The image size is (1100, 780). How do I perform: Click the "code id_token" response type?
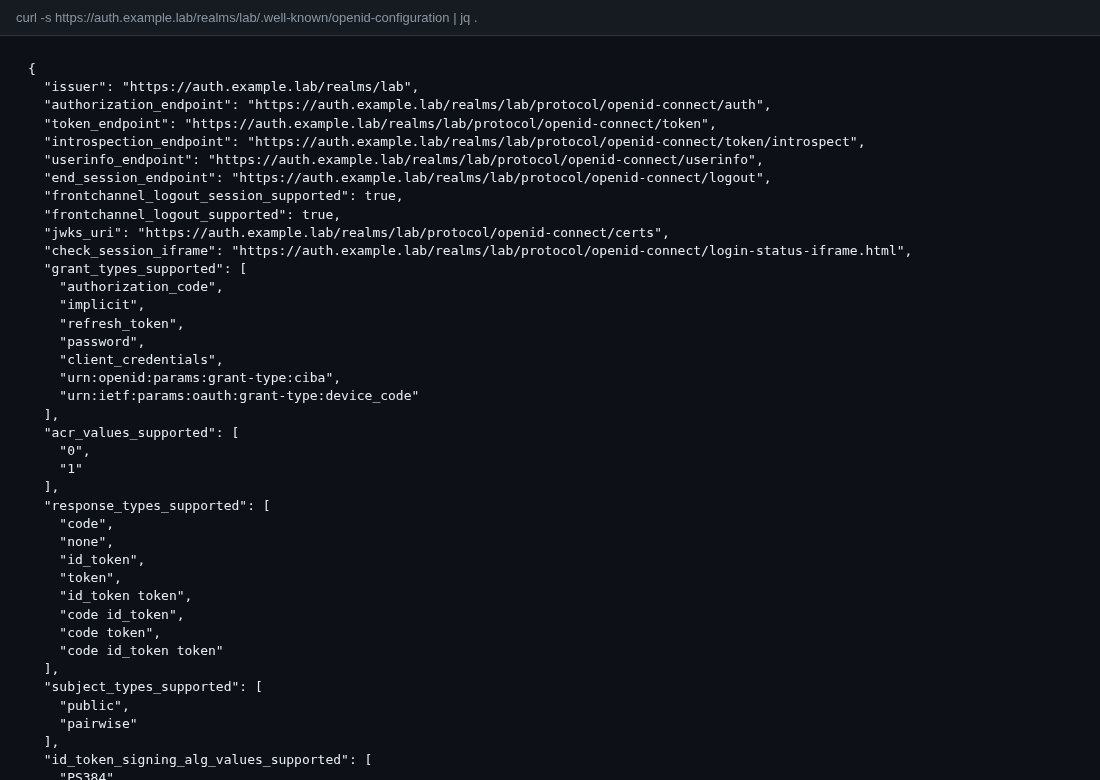click(118, 614)
